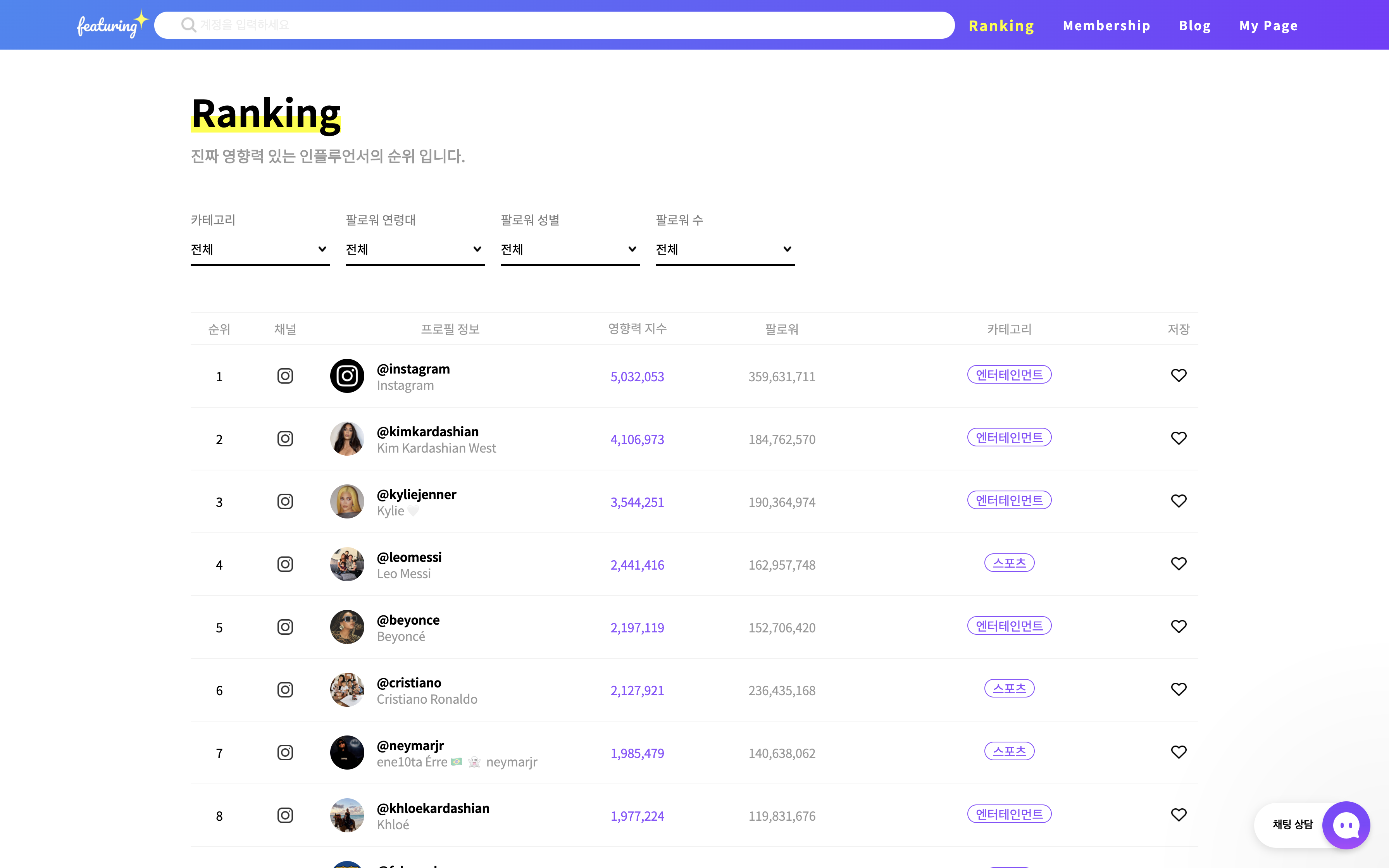Click Instagram channel icon in @kyliejenner row
The image size is (1389, 868).
coord(285,502)
